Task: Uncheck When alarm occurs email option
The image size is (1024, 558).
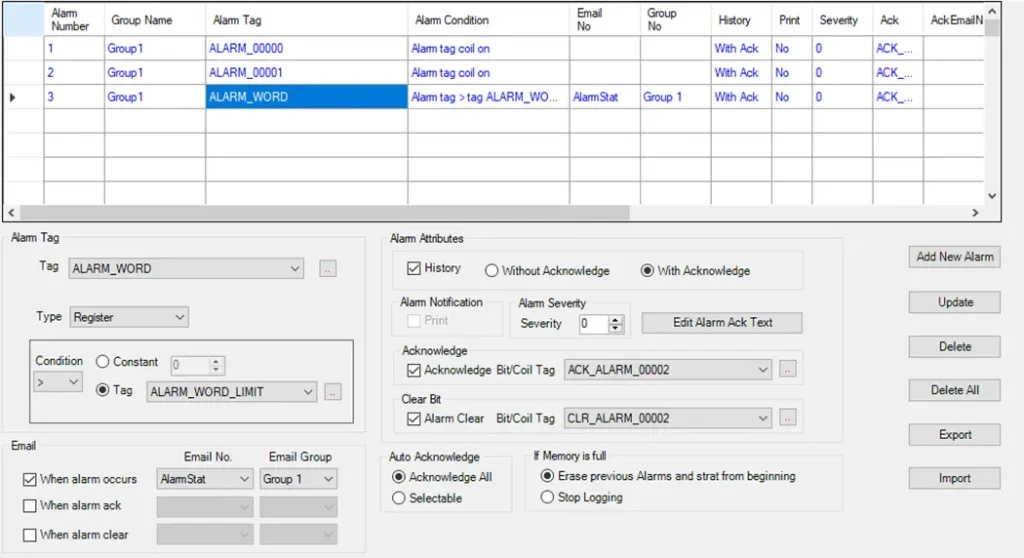Action: click(x=29, y=480)
